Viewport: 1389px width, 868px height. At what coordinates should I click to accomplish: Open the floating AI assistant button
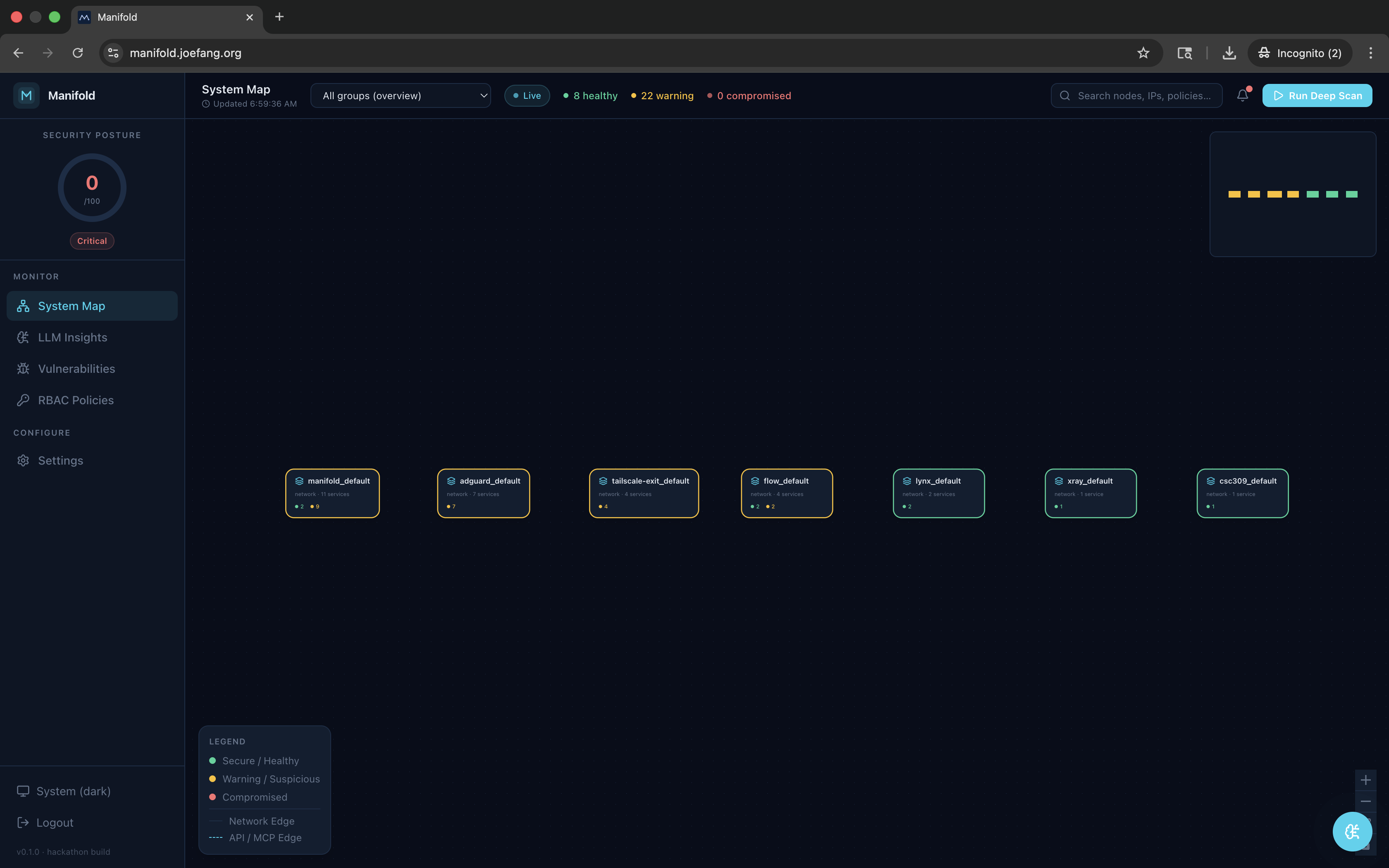(x=1352, y=831)
